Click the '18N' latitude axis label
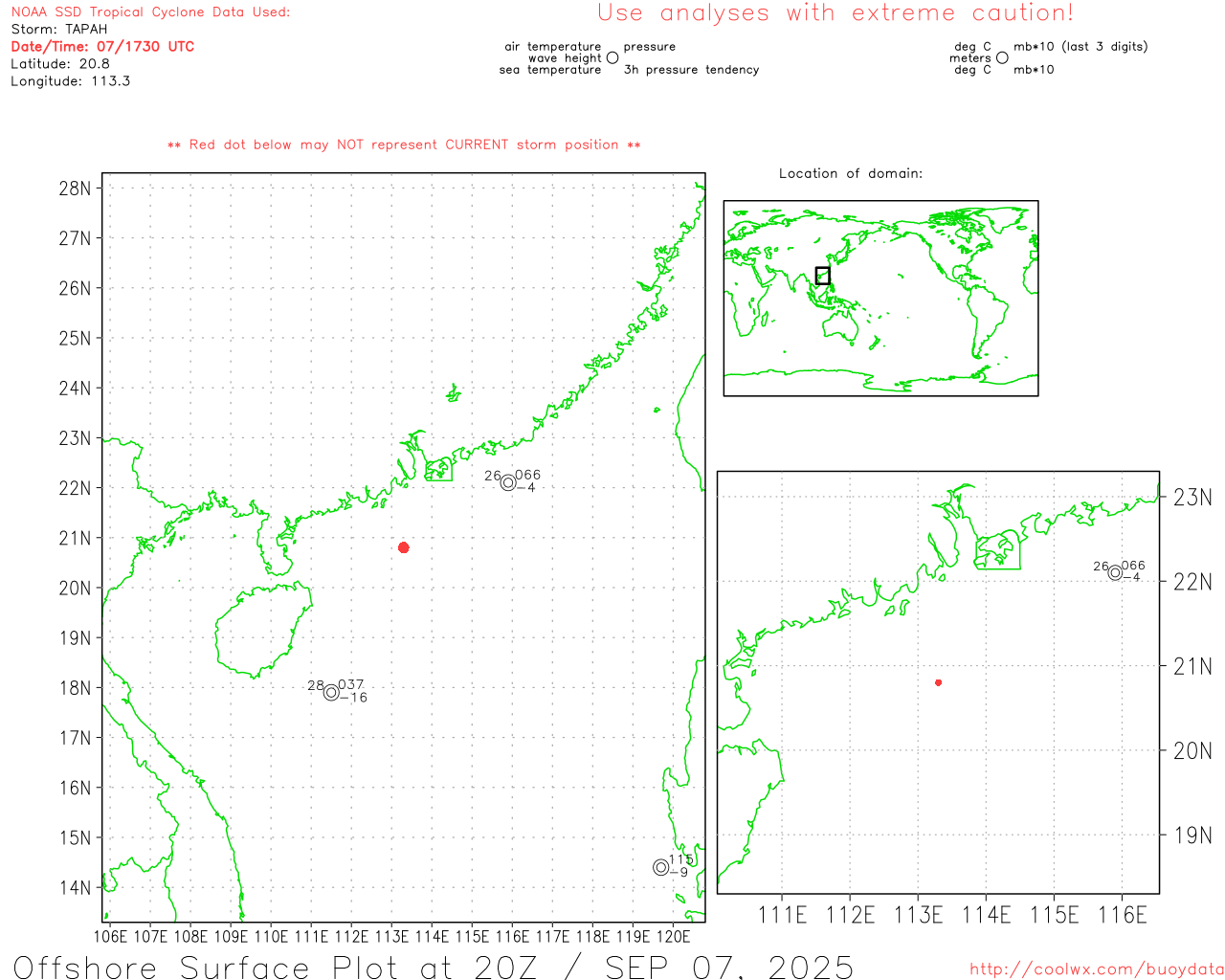This screenshot has height=980, width=1225. [x=76, y=688]
